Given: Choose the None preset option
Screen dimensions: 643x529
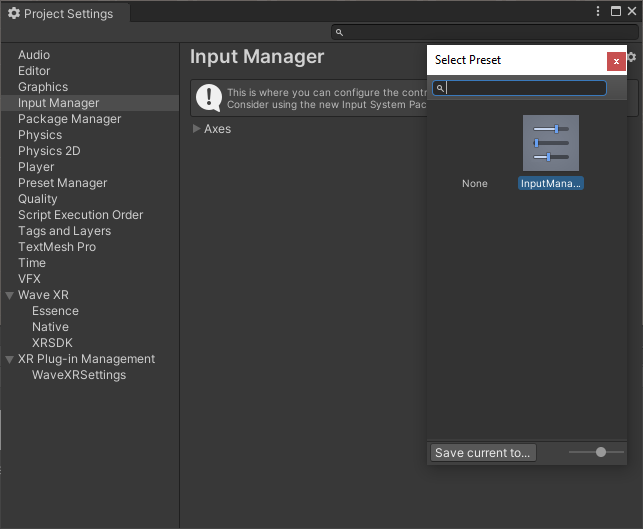Looking at the screenshot, I should (474, 183).
